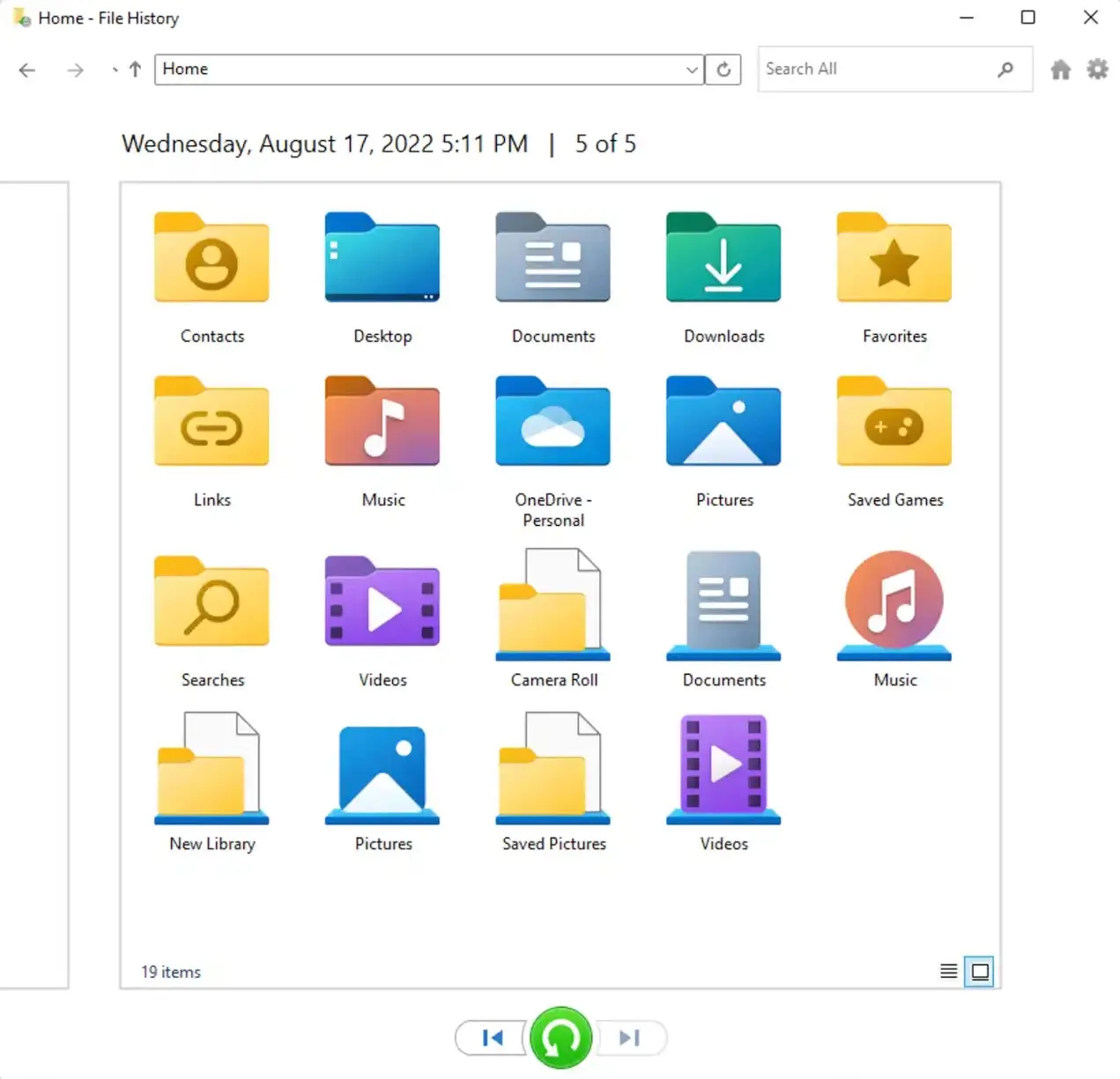The width and height of the screenshot is (1120, 1079).
Task: Click the 5 of 5 version count
Action: (605, 144)
